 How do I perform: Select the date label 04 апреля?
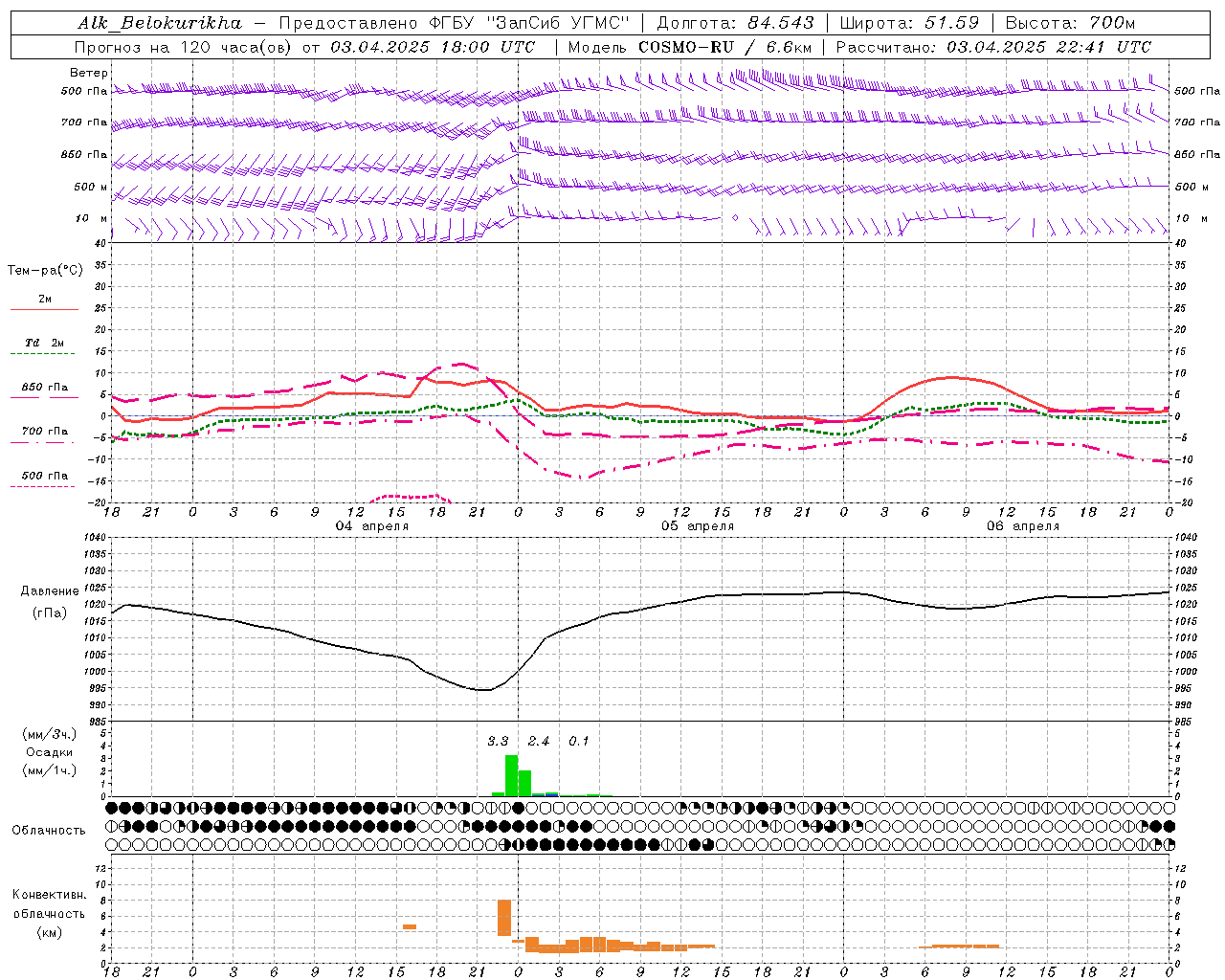point(372,526)
